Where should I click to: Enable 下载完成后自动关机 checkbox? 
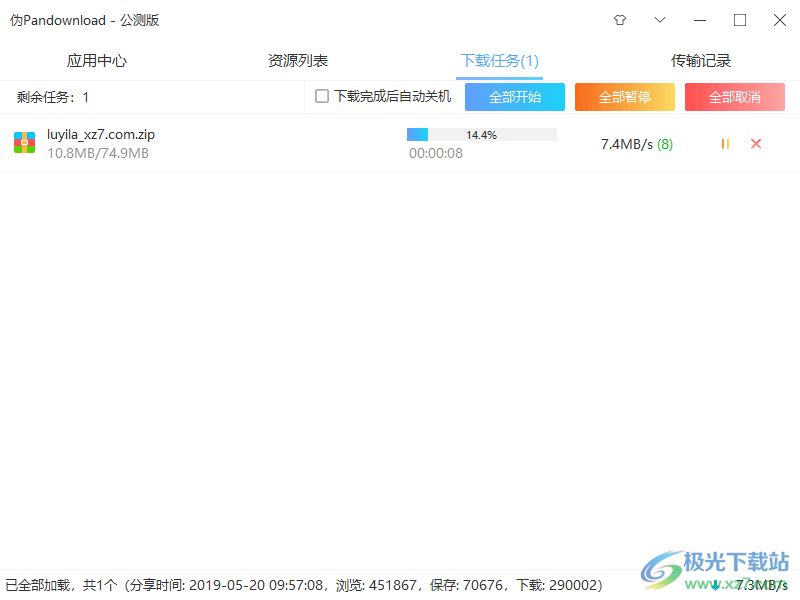tap(322, 97)
